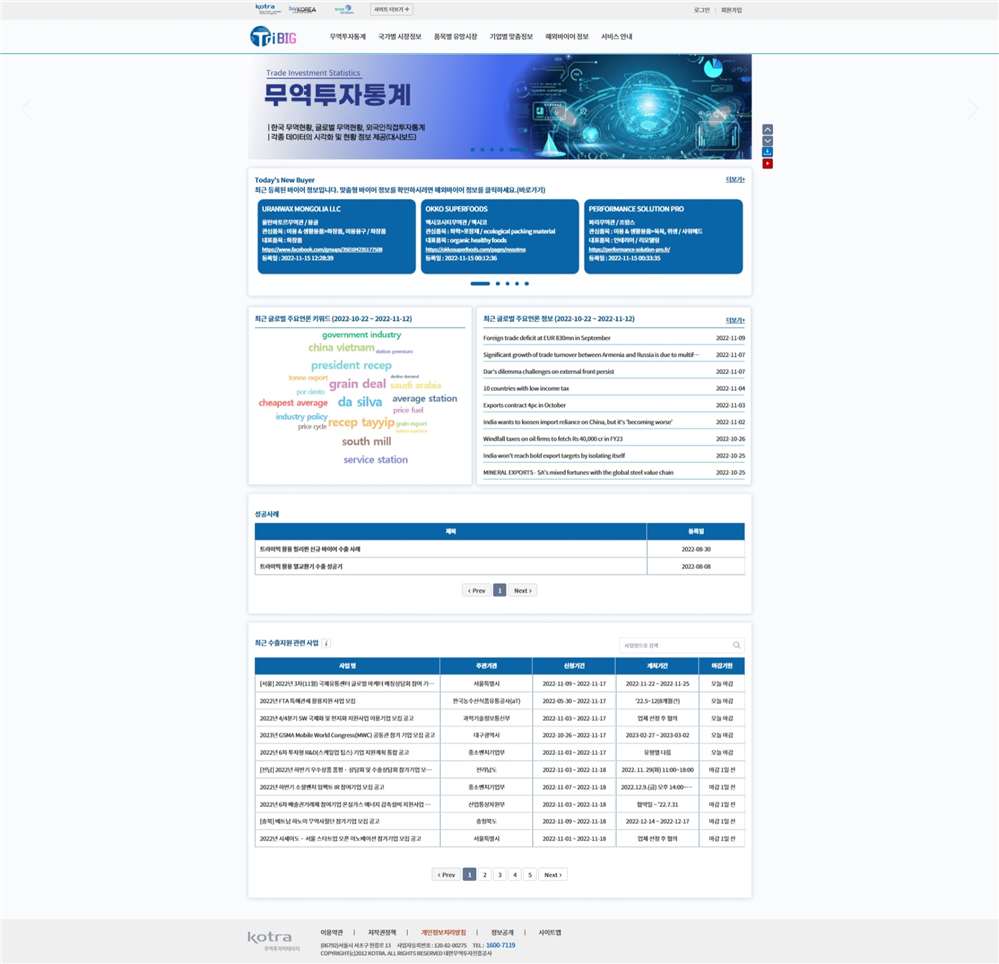This screenshot has width=999, height=964.
Task: Click Next in the 성공사례 pagination
Action: tap(523, 591)
